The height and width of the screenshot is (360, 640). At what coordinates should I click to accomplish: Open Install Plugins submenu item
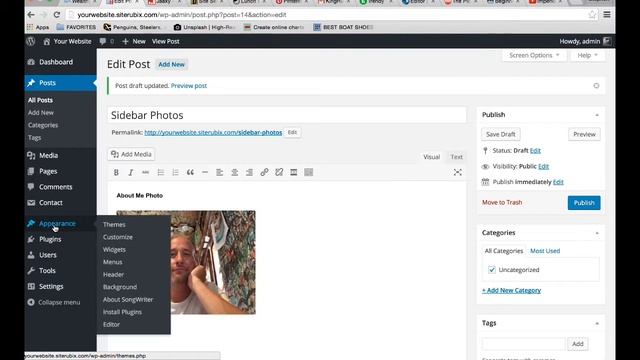pyautogui.click(x=122, y=312)
